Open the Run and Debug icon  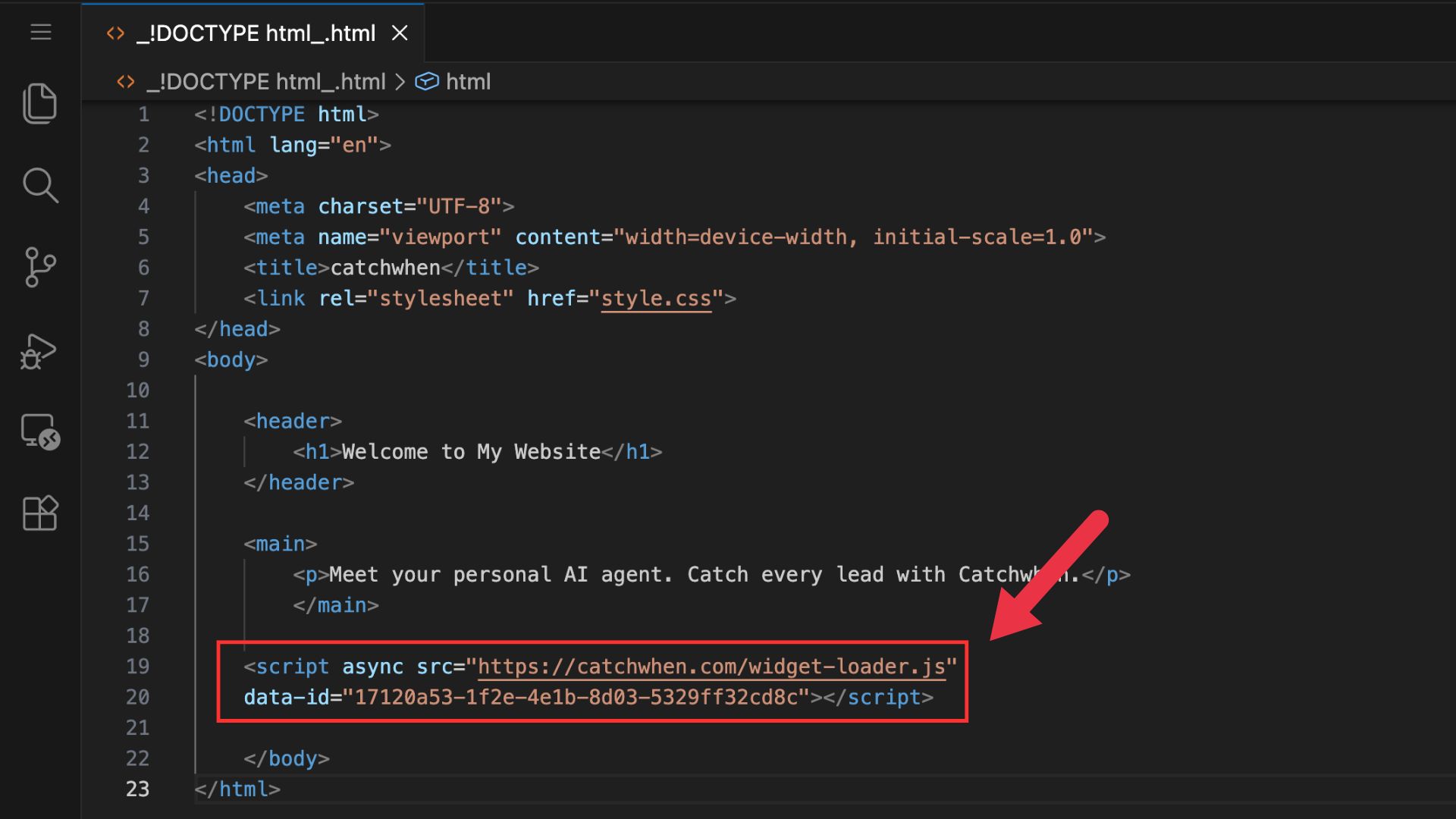(x=39, y=351)
